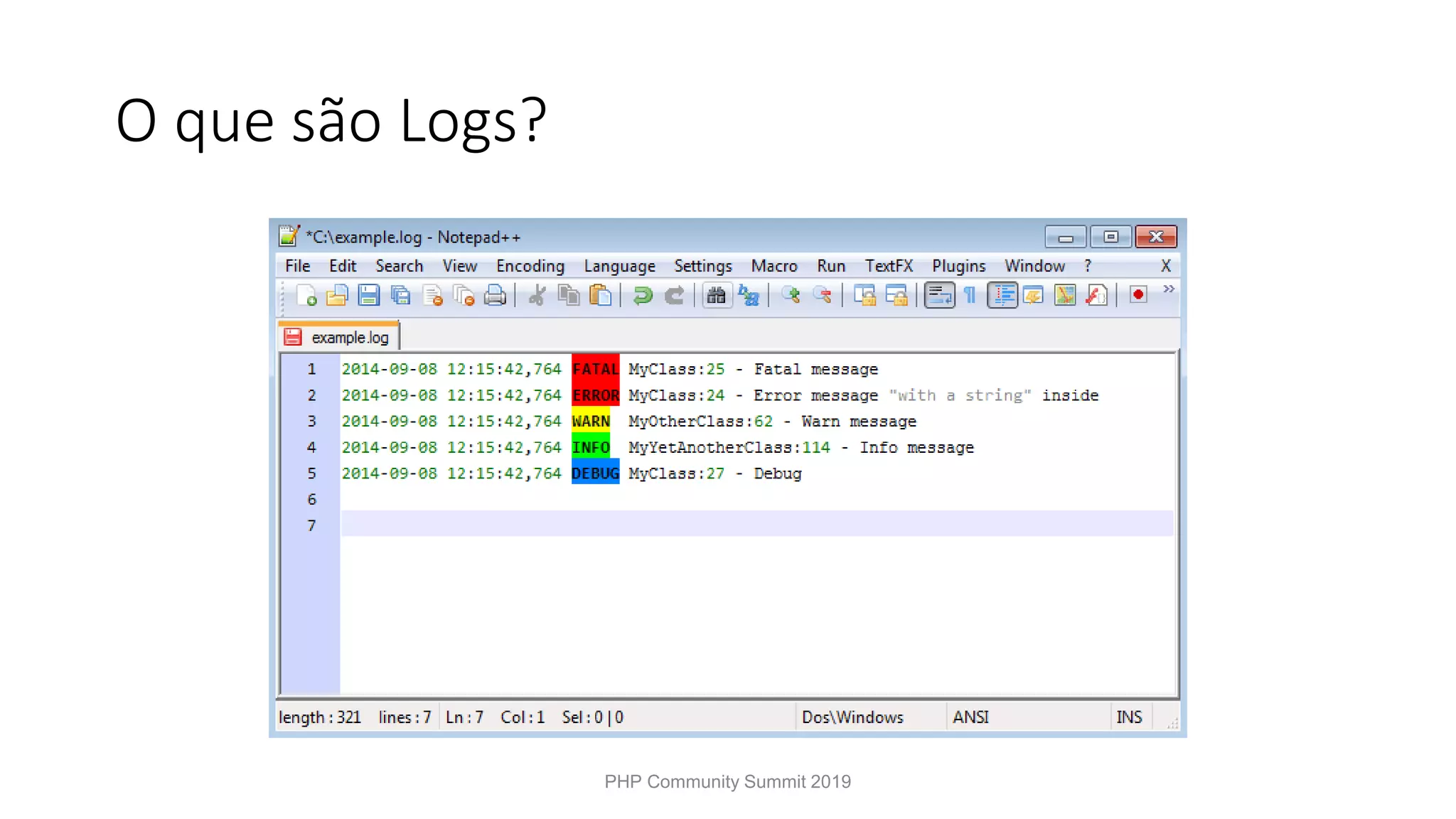Click the FATAL log level text

(595, 369)
